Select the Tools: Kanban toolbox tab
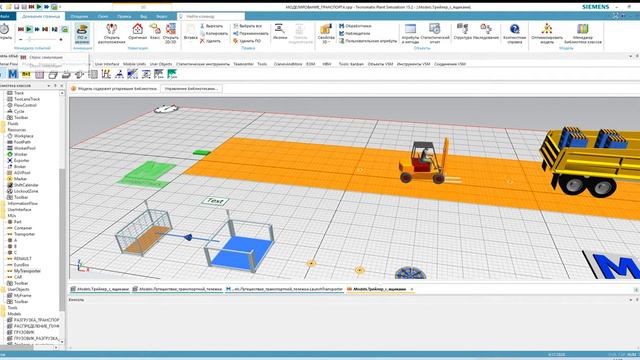The height and width of the screenshot is (360, 640). pos(351,64)
